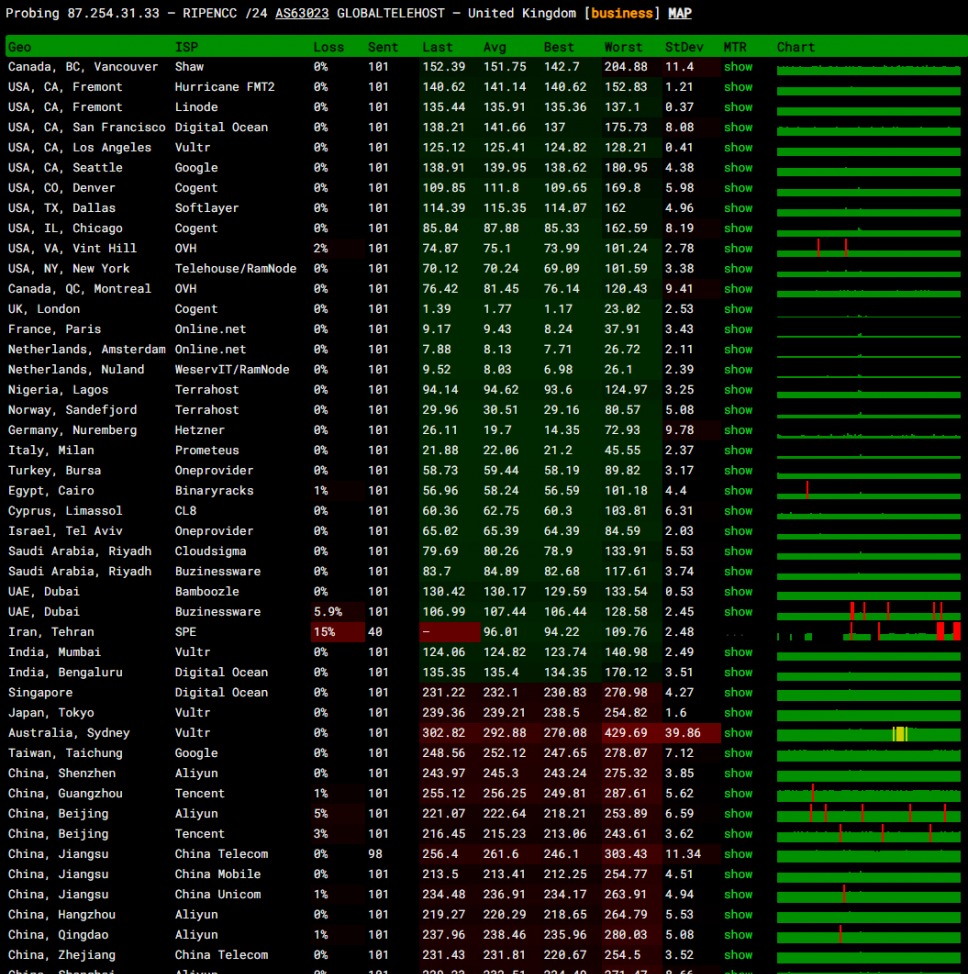968x974 pixels.
Task: Click the Sent column header
Action: 383,47
